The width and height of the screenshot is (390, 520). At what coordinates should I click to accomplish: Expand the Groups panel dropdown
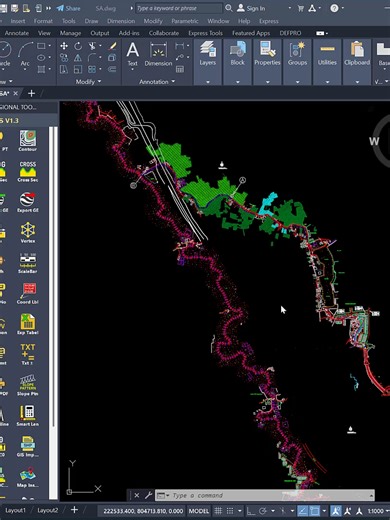point(297,82)
